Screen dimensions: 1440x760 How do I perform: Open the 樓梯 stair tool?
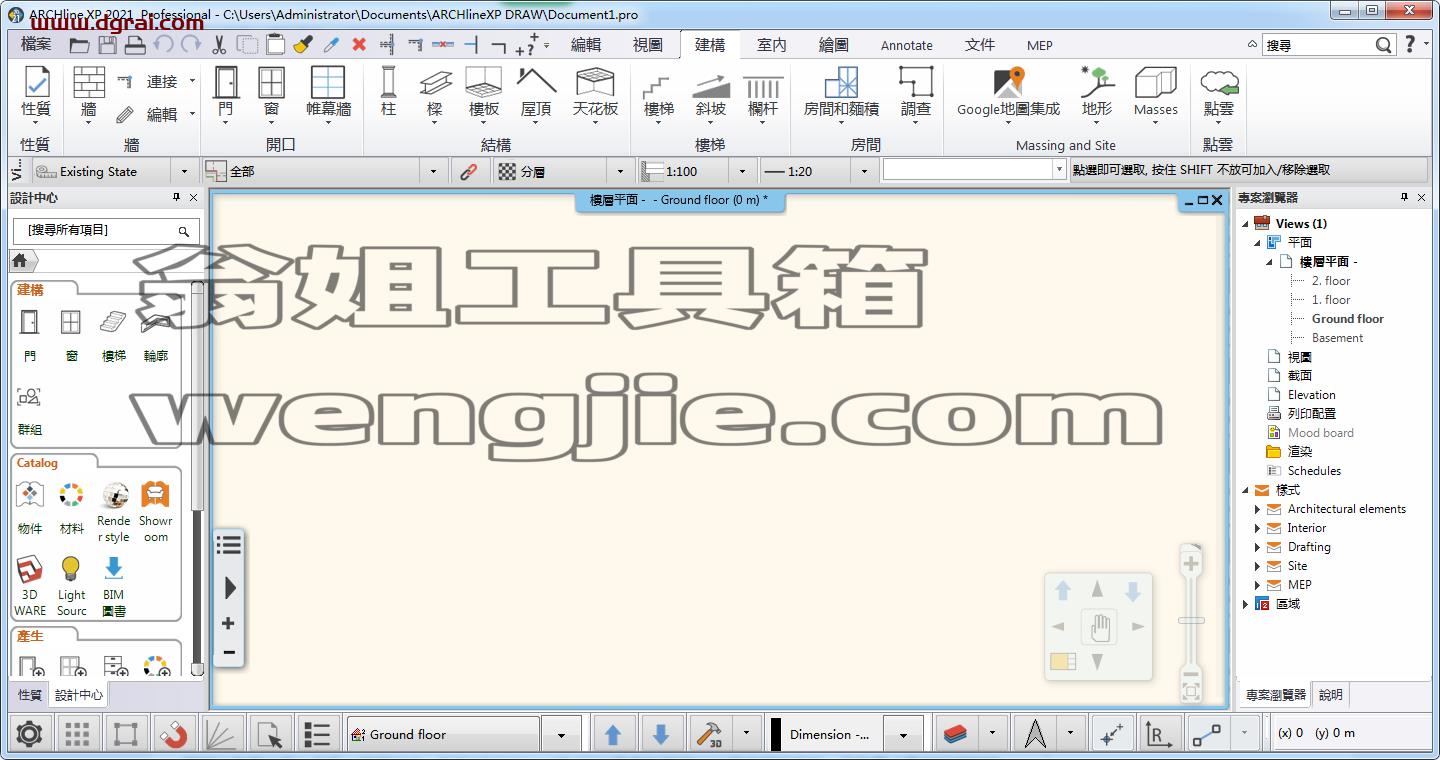(x=658, y=95)
